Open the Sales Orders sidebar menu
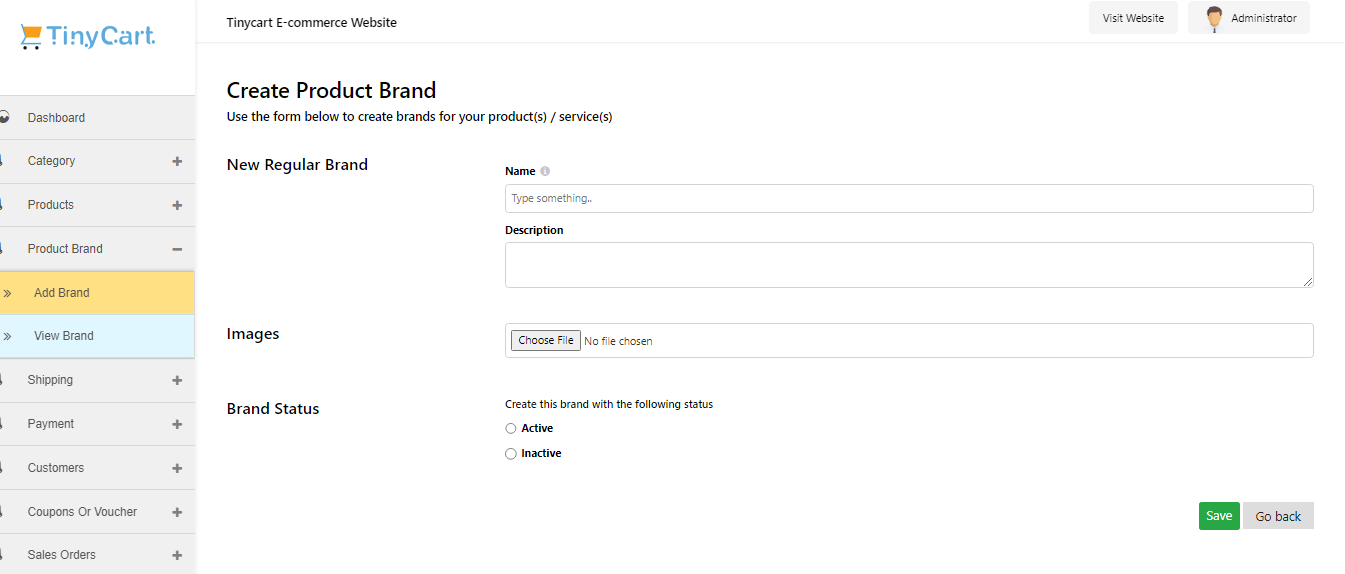Viewport: 1345px width, 574px height. click(97, 555)
